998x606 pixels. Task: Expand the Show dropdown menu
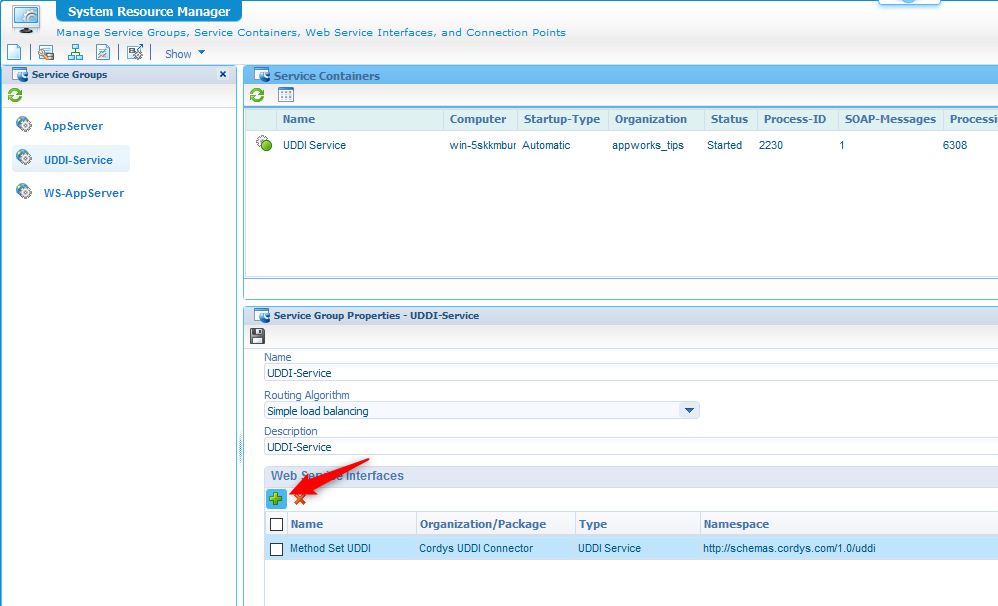(185, 54)
